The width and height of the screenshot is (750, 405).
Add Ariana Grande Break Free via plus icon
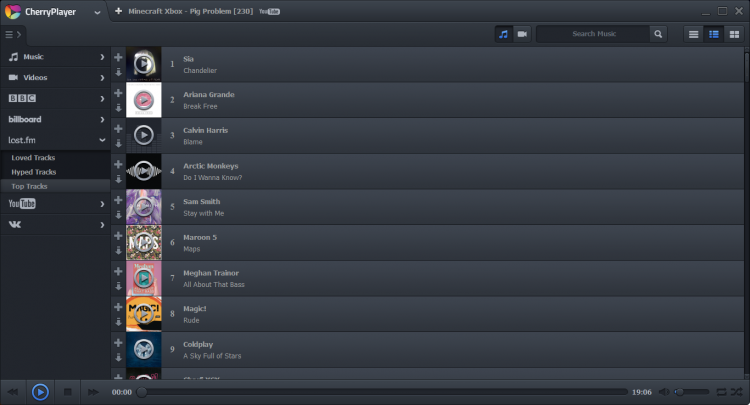coord(118,93)
